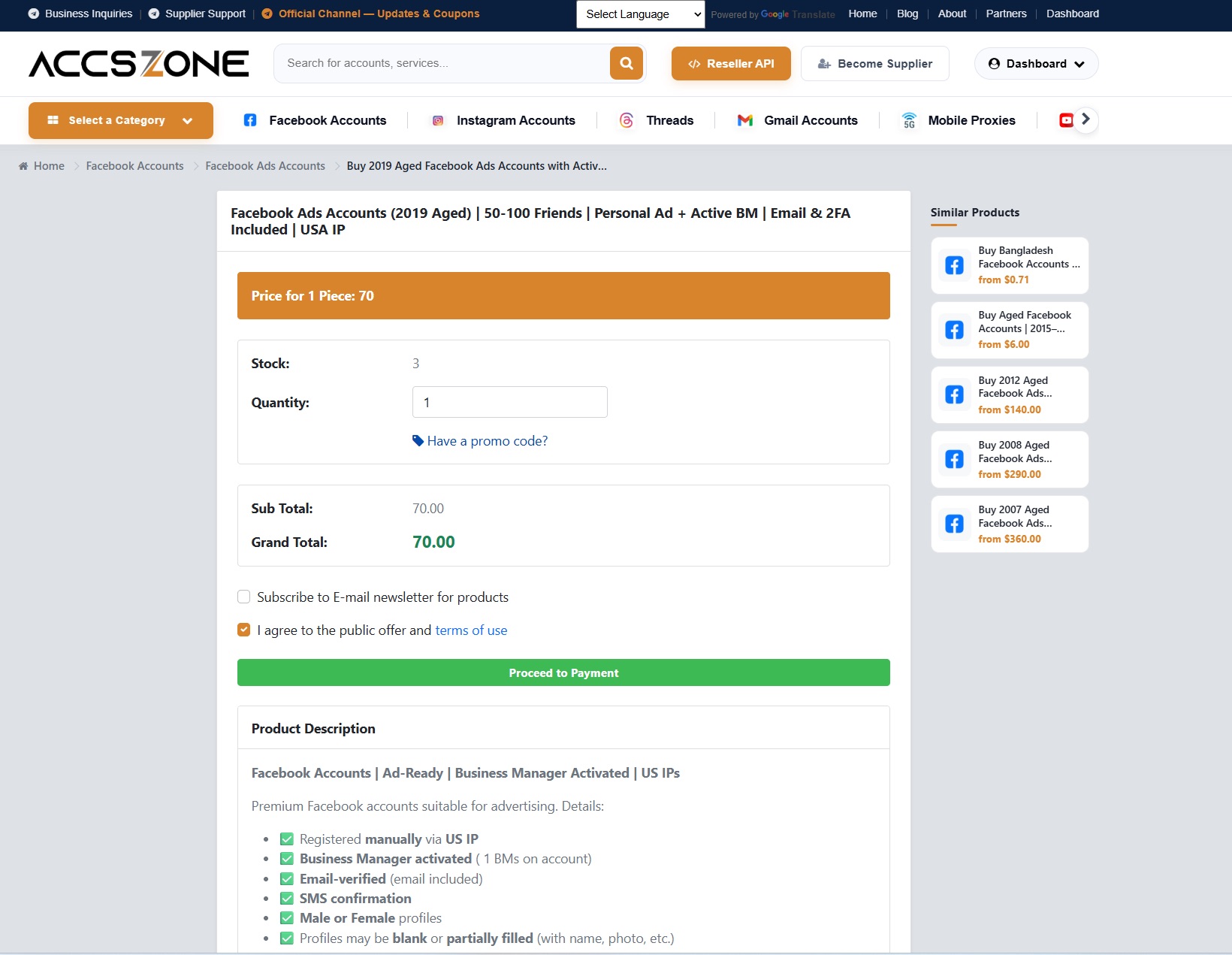This screenshot has height=955, width=1232.
Task: Open Blog in the top navigation
Action: pos(907,14)
